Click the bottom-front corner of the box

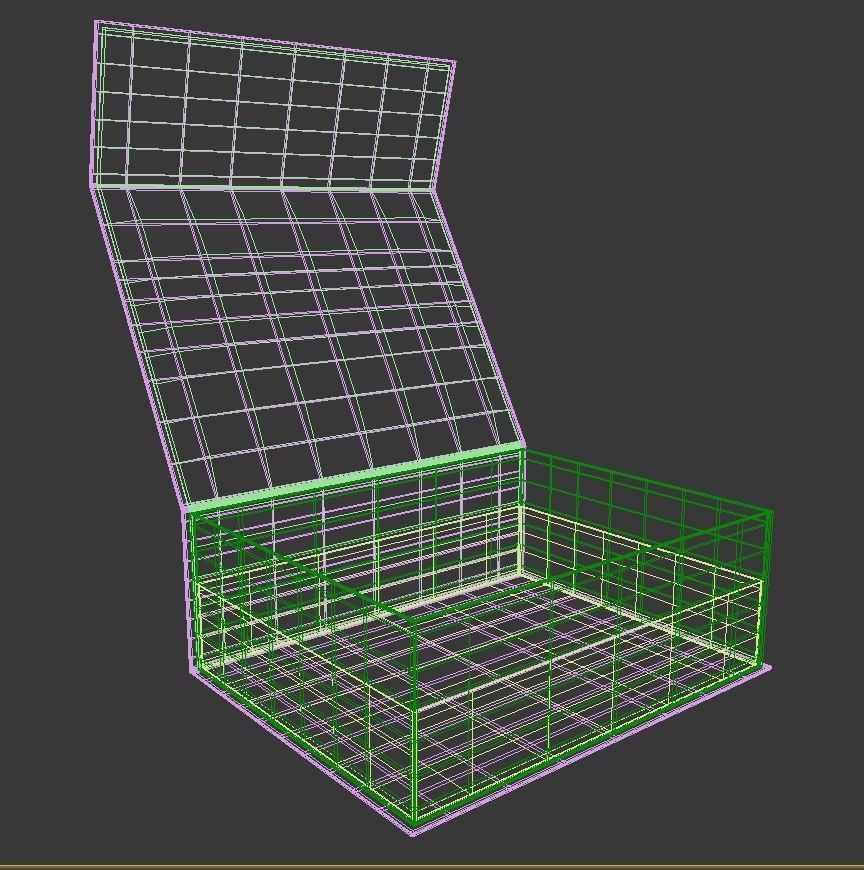(x=415, y=825)
